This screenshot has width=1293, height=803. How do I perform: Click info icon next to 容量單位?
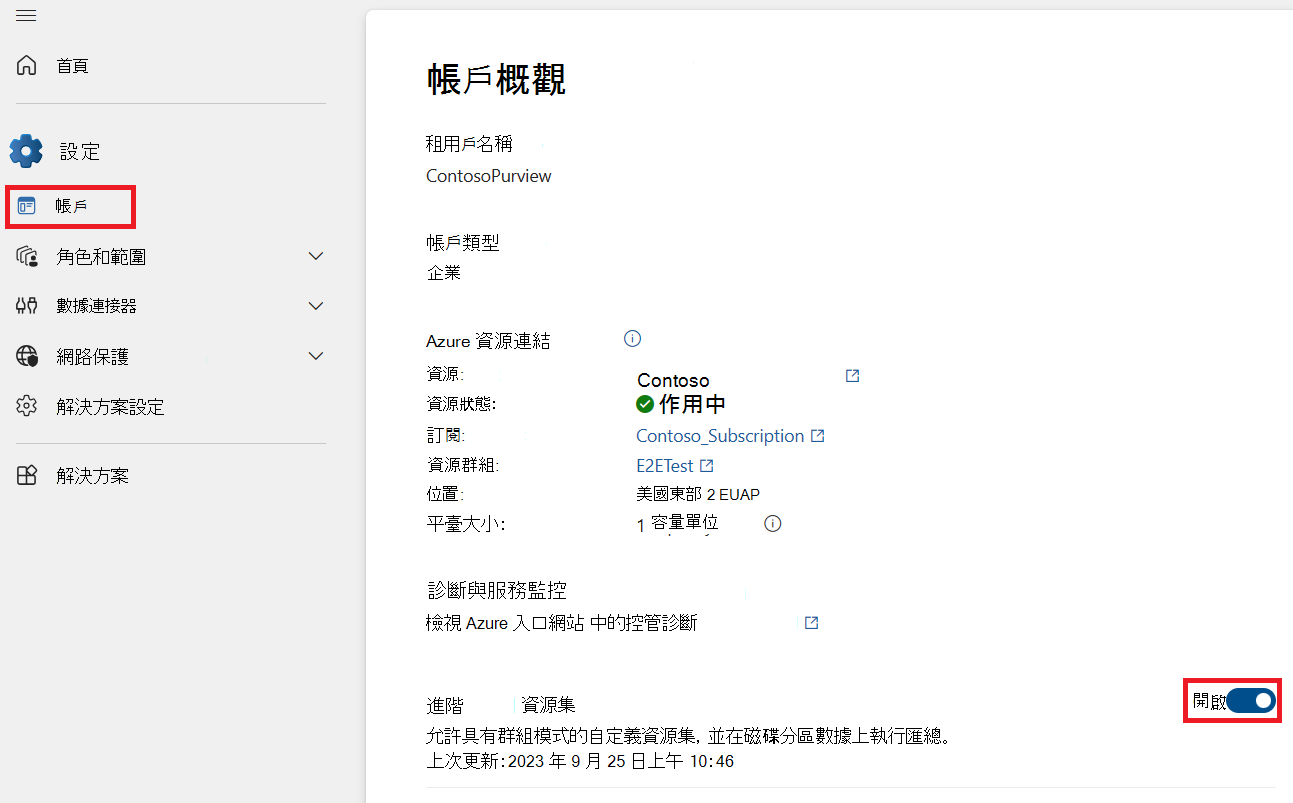(x=772, y=523)
